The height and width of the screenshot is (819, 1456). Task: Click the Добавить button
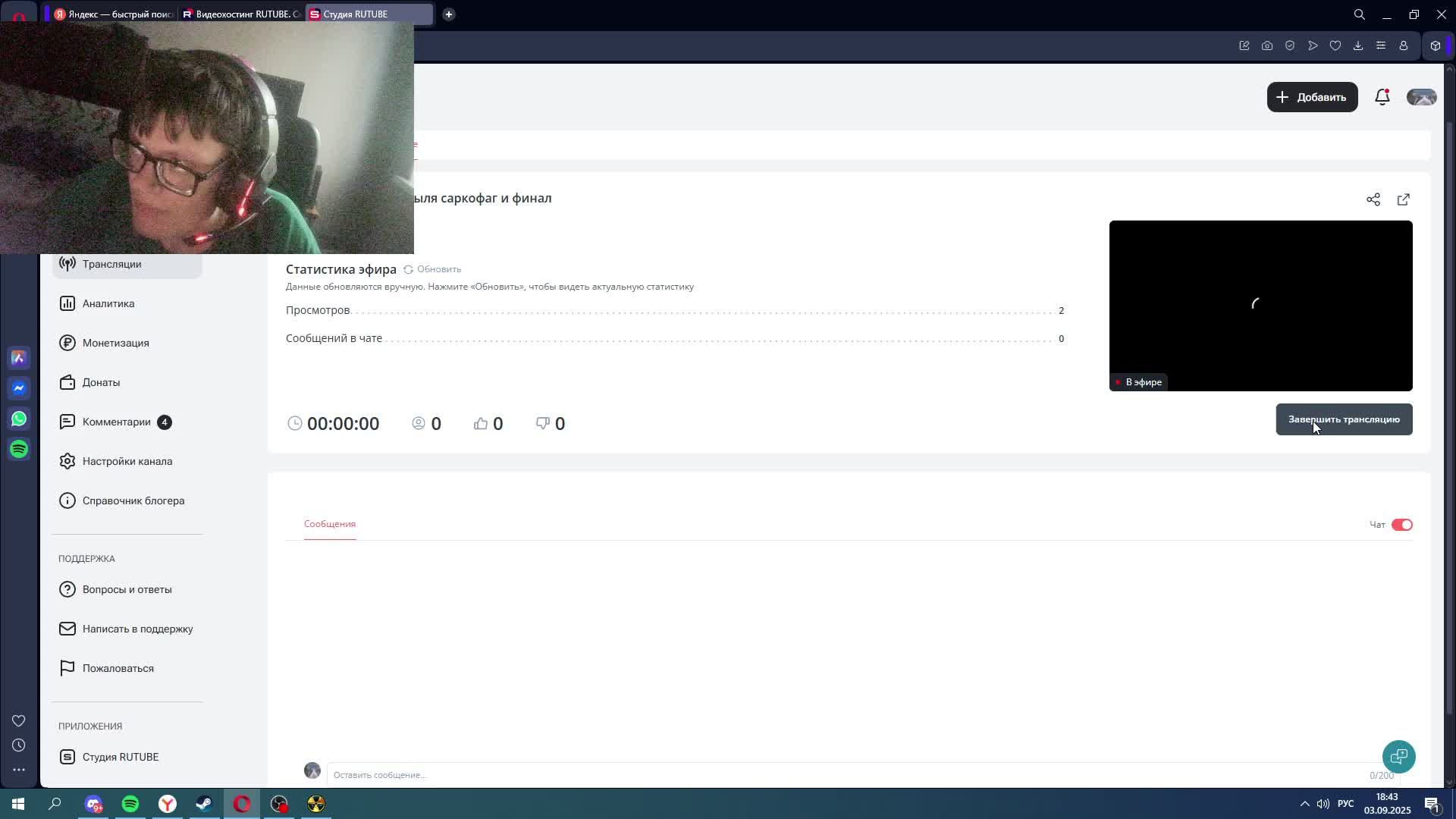(x=1312, y=97)
